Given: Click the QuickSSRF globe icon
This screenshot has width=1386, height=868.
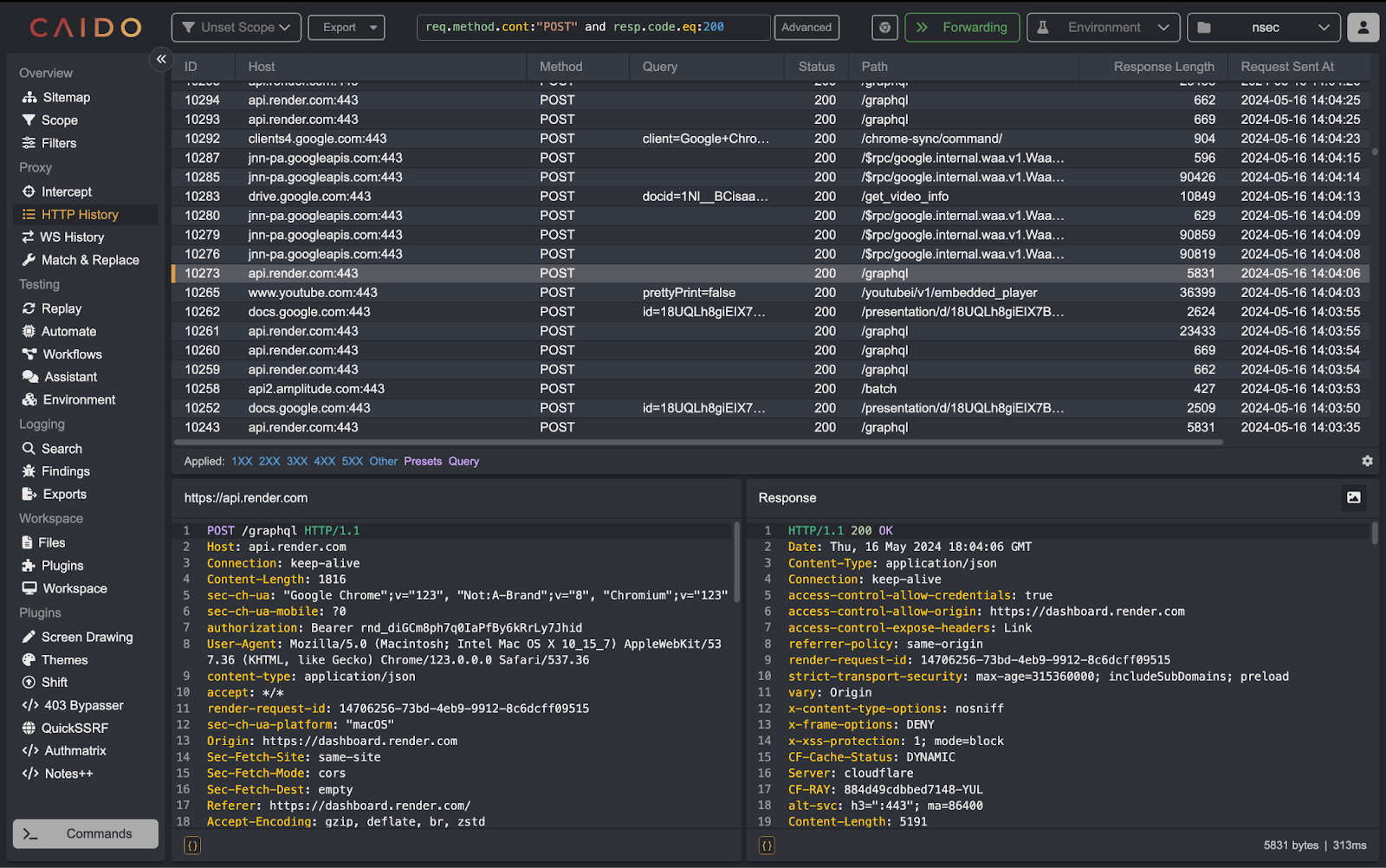Looking at the screenshot, I should tap(29, 728).
